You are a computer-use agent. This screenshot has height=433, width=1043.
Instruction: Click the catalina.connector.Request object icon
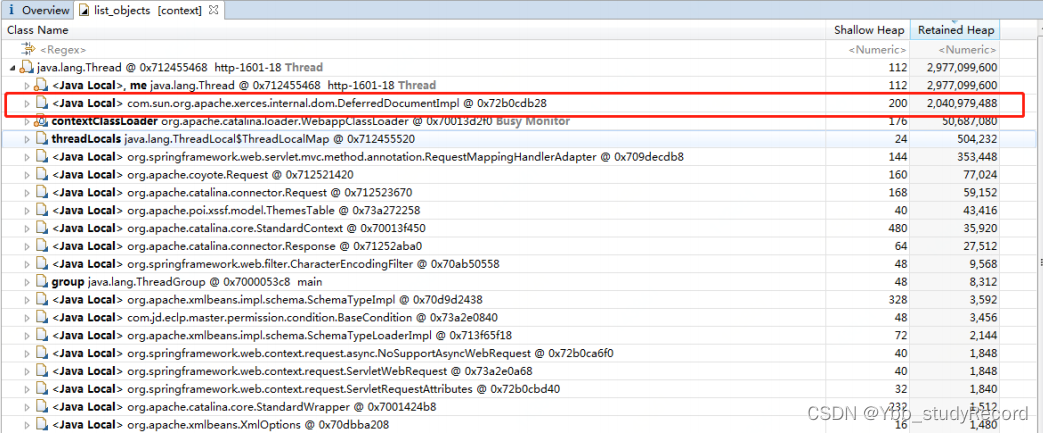pos(41,192)
